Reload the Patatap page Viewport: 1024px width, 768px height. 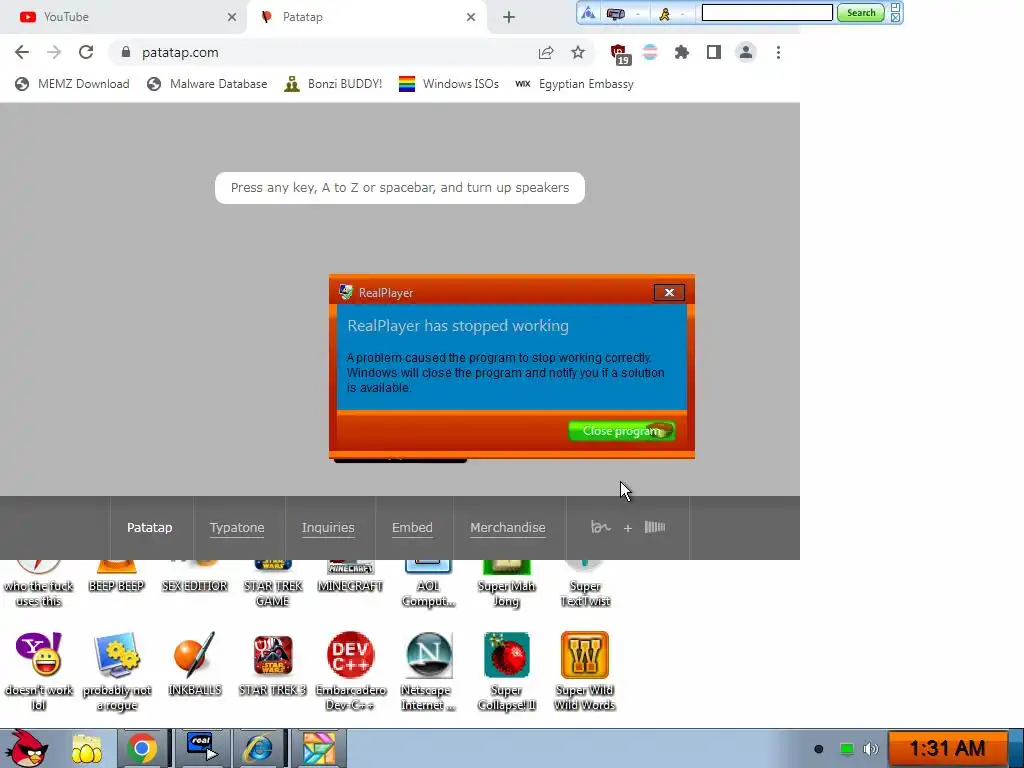pyautogui.click(x=86, y=52)
